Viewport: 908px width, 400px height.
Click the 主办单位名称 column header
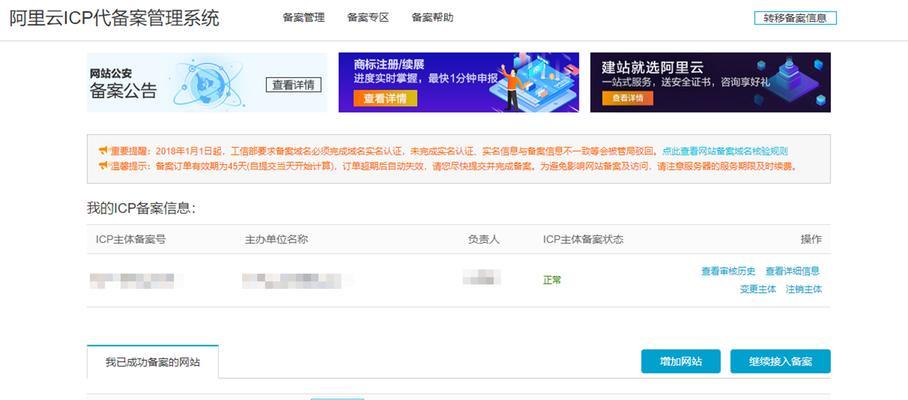276,239
